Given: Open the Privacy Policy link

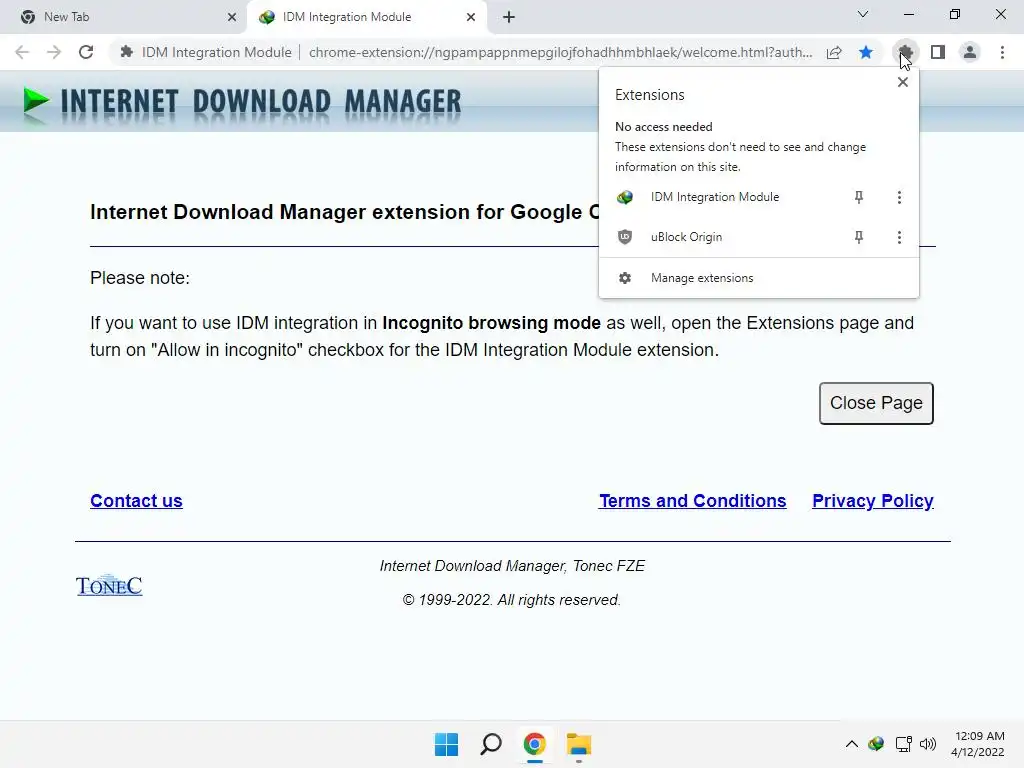Looking at the screenshot, I should 872,501.
